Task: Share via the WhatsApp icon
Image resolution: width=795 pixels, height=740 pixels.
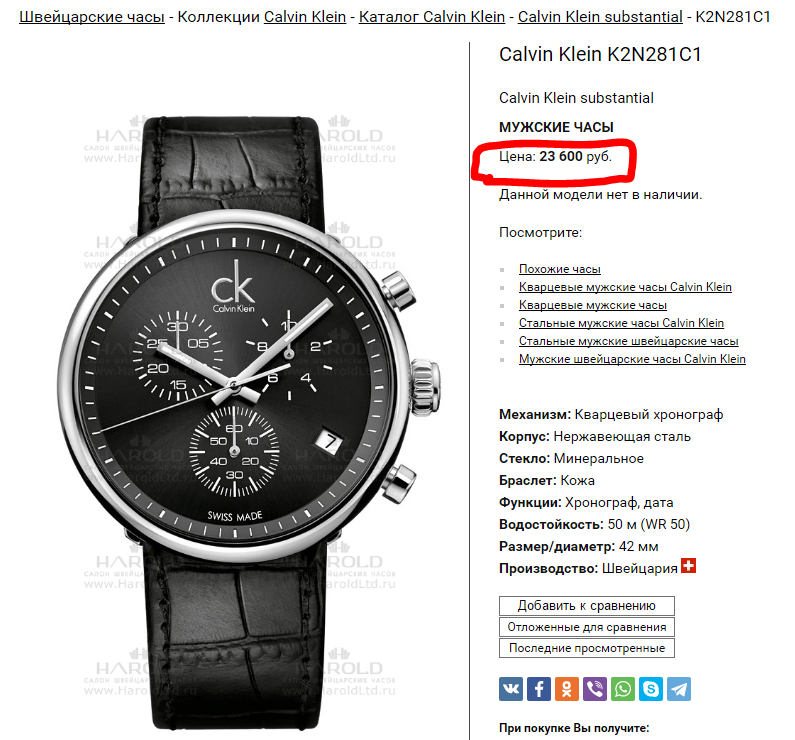Action: click(x=623, y=689)
